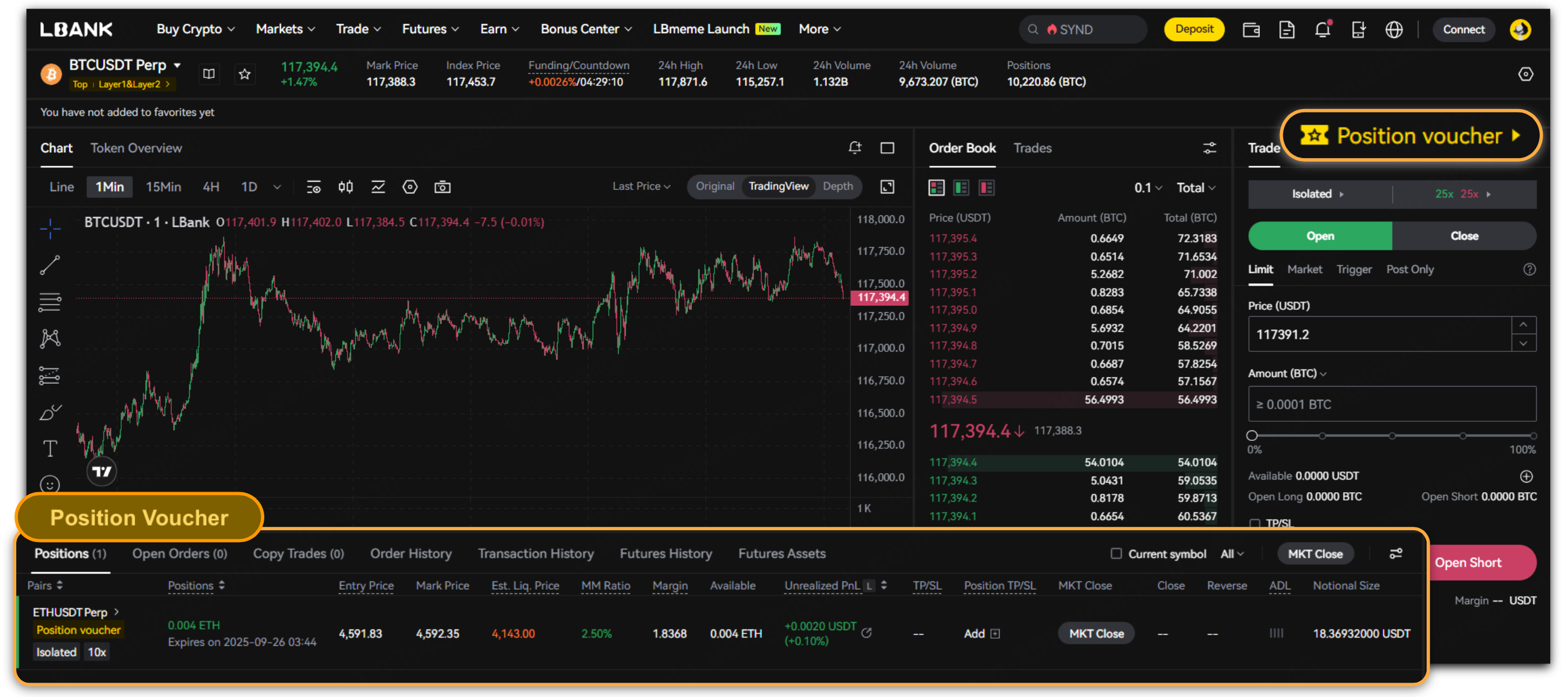Open the wallet icon in top bar
Viewport: 1568px width, 697px height.
pyautogui.click(x=1251, y=29)
